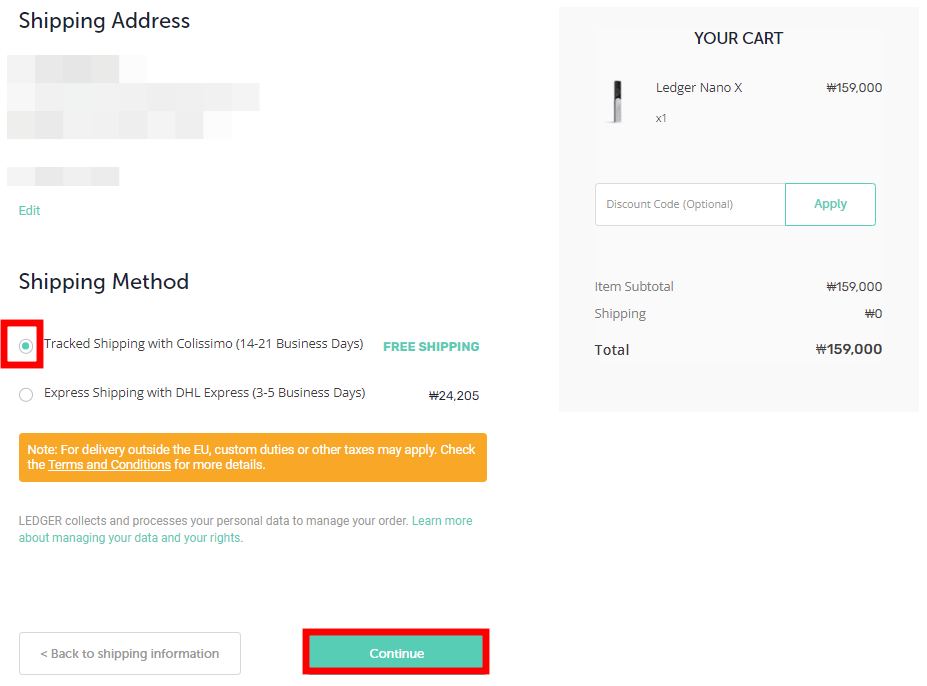The width and height of the screenshot is (927, 686).
Task: Click the Total ₩159,000 amount
Action: [x=848, y=349]
